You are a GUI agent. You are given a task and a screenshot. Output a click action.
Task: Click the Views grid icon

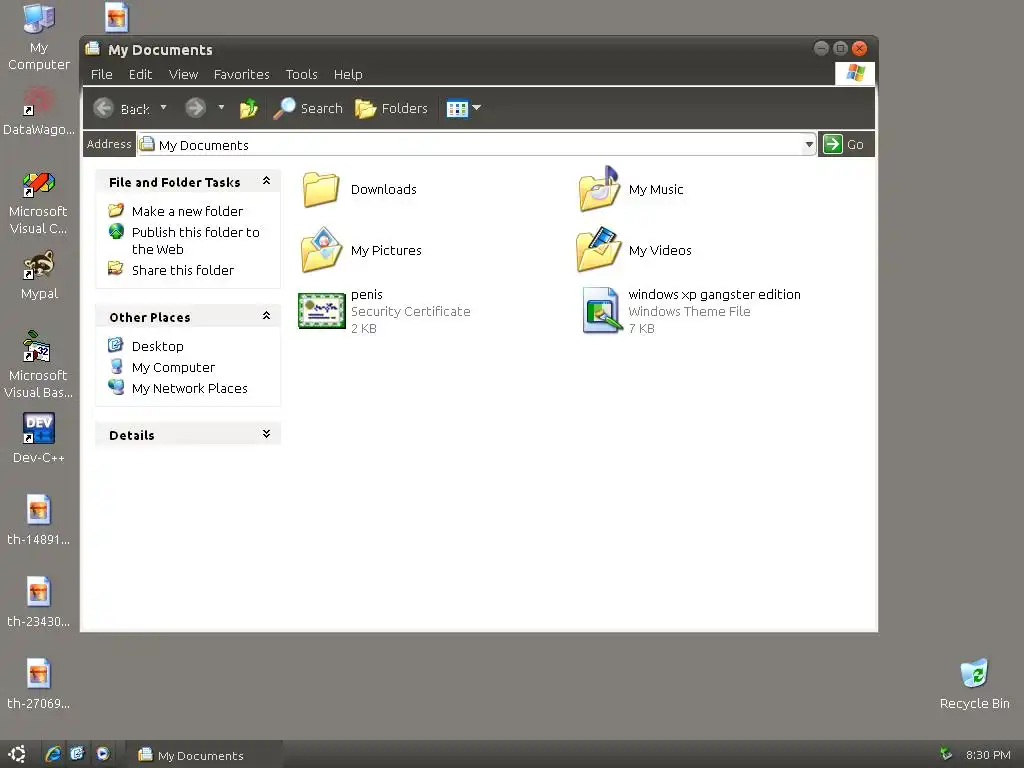click(457, 108)
